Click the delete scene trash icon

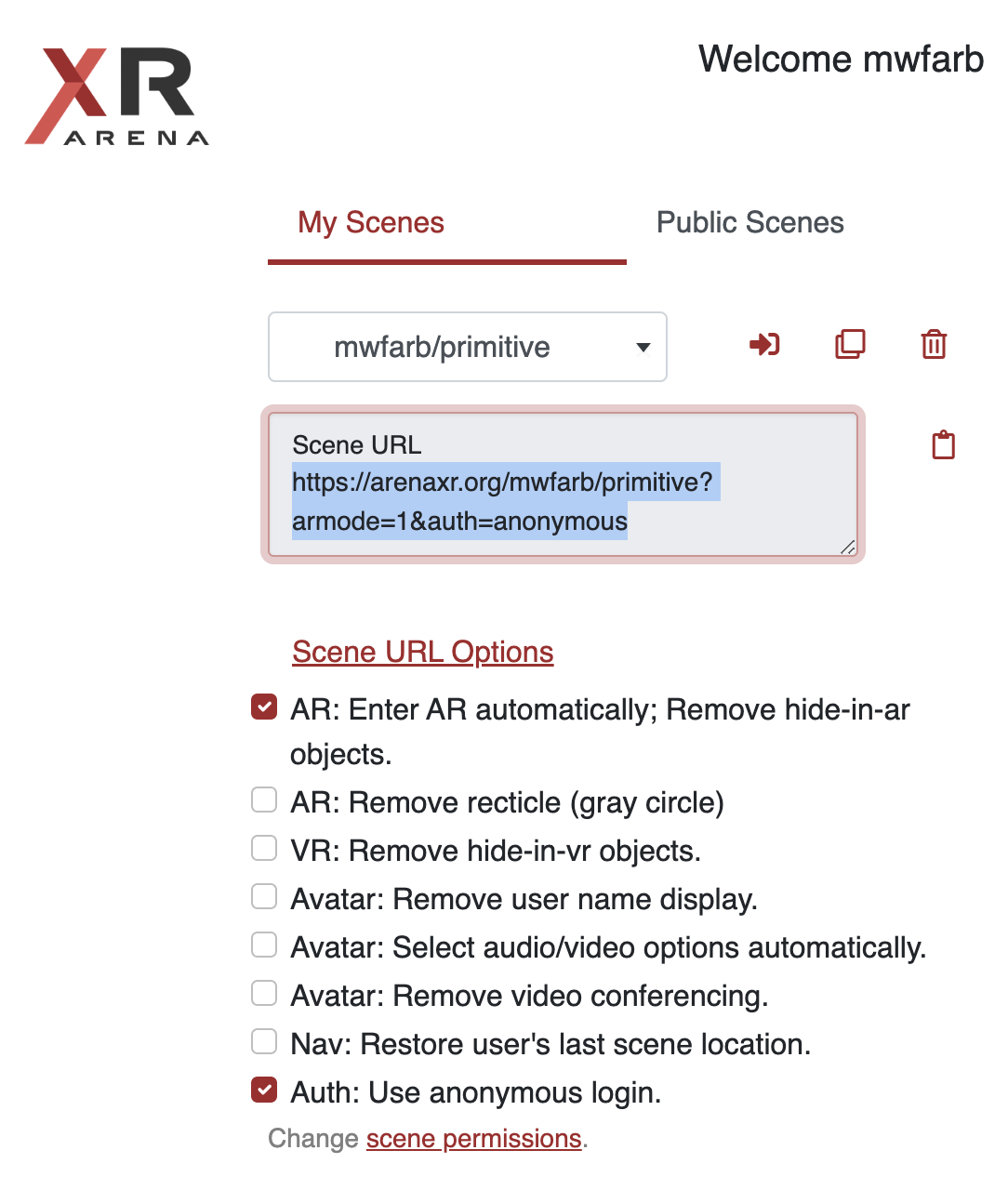[x=934, y=344]
